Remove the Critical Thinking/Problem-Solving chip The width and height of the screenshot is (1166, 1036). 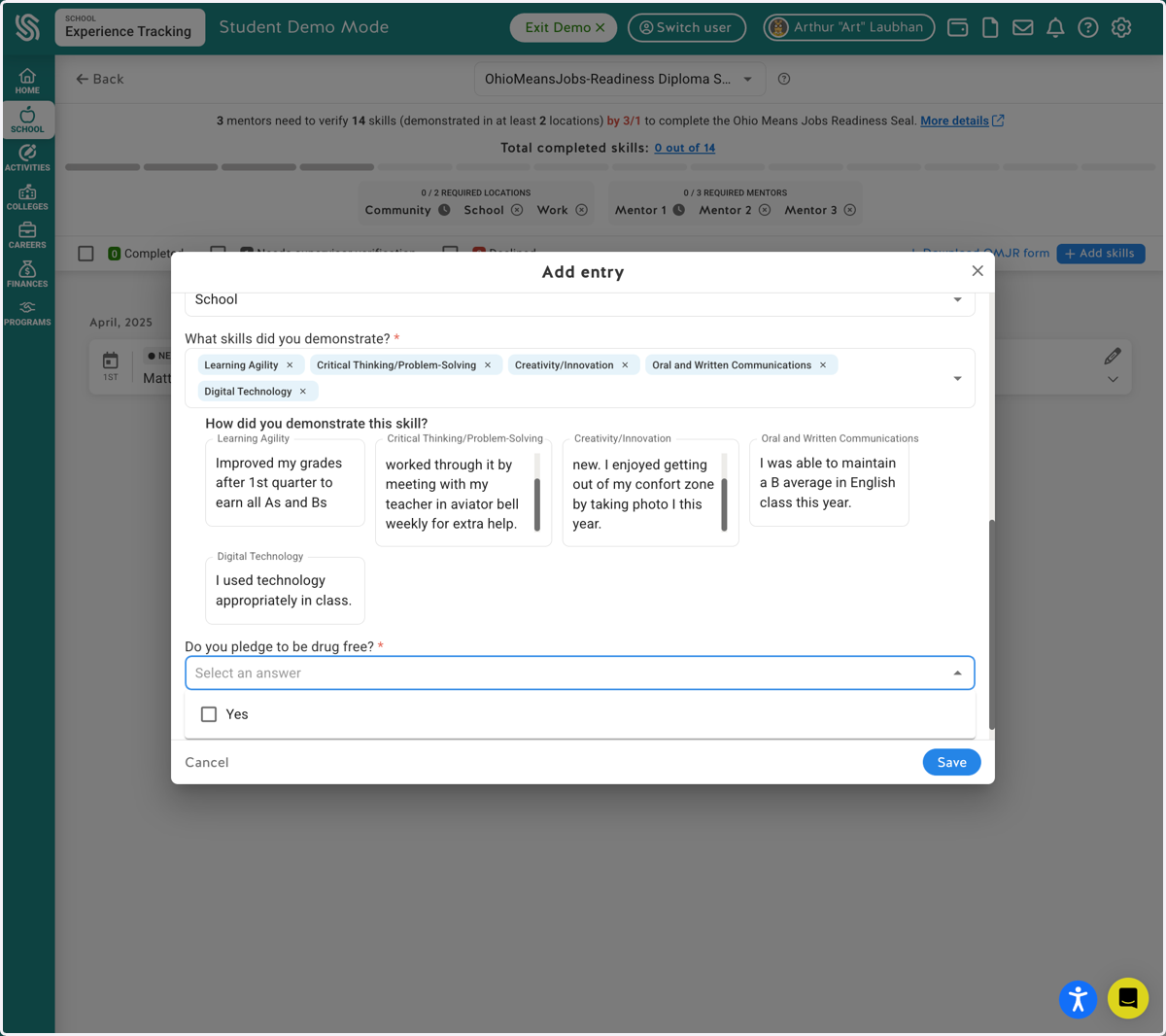click(x=488, y=365)
